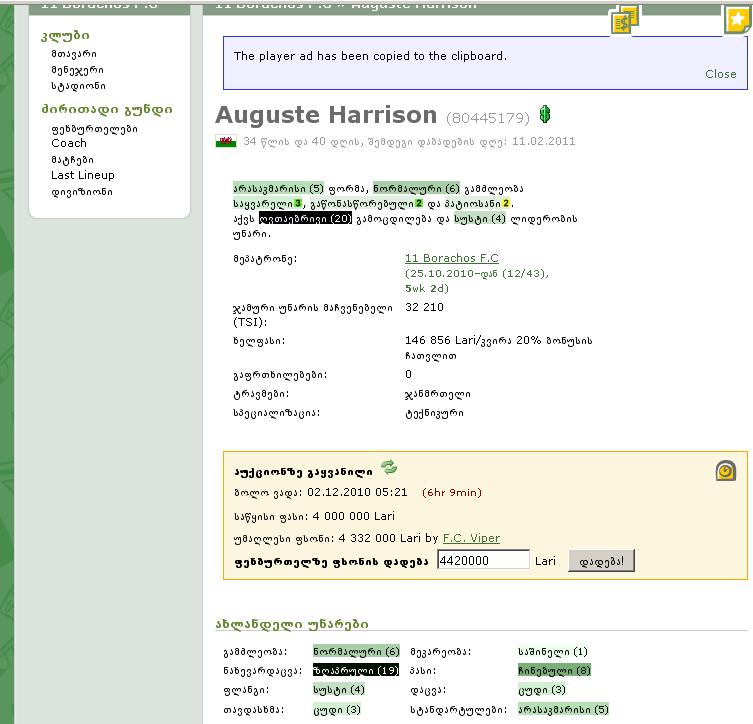Click the Auguste Harrison player name heading
The image size is (753, 724).
[326, 115]
